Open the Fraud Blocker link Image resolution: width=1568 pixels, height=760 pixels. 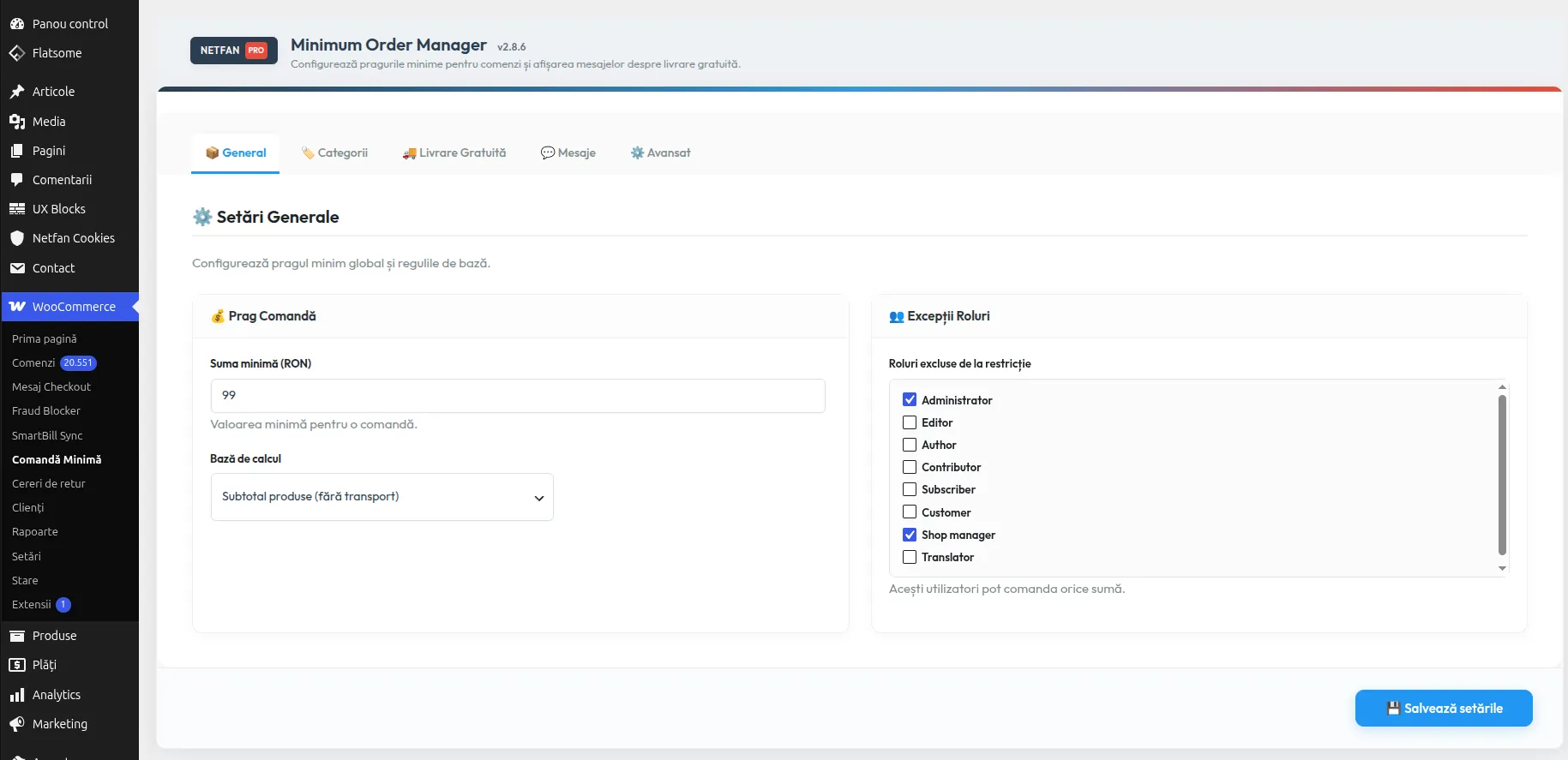point(46,411)
